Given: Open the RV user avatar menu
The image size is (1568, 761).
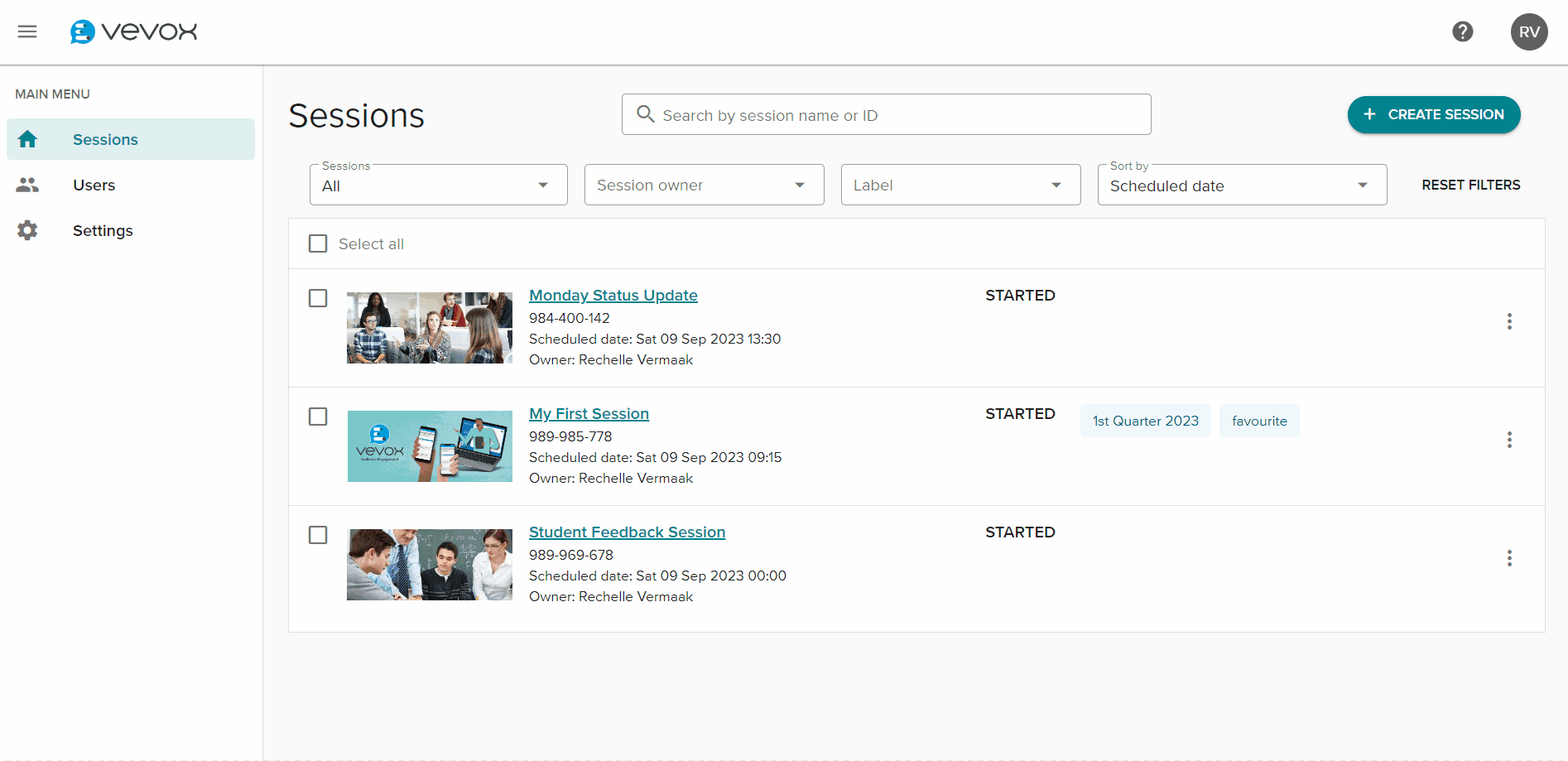Looking at the screenshot, I should (1529, 31).
